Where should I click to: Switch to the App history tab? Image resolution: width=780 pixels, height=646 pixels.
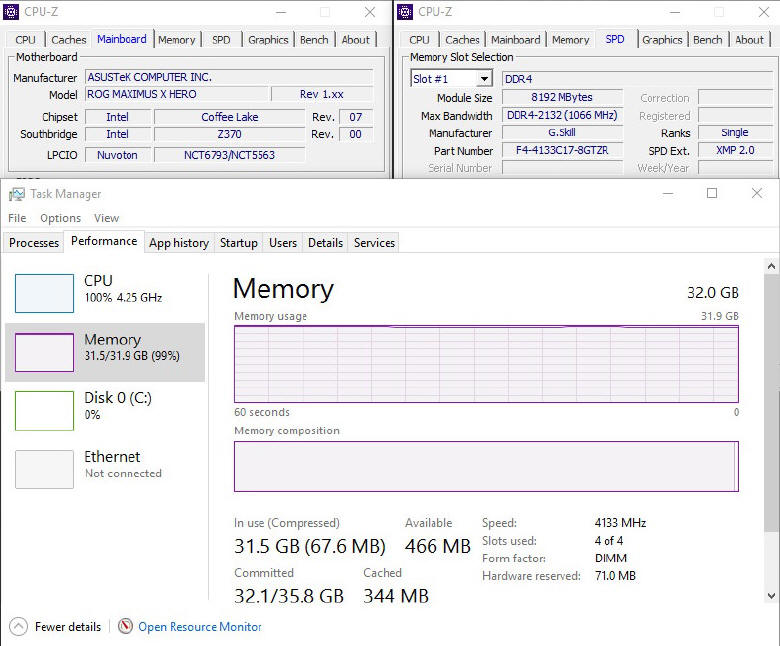pyautogui.click(x=179, y=243)
